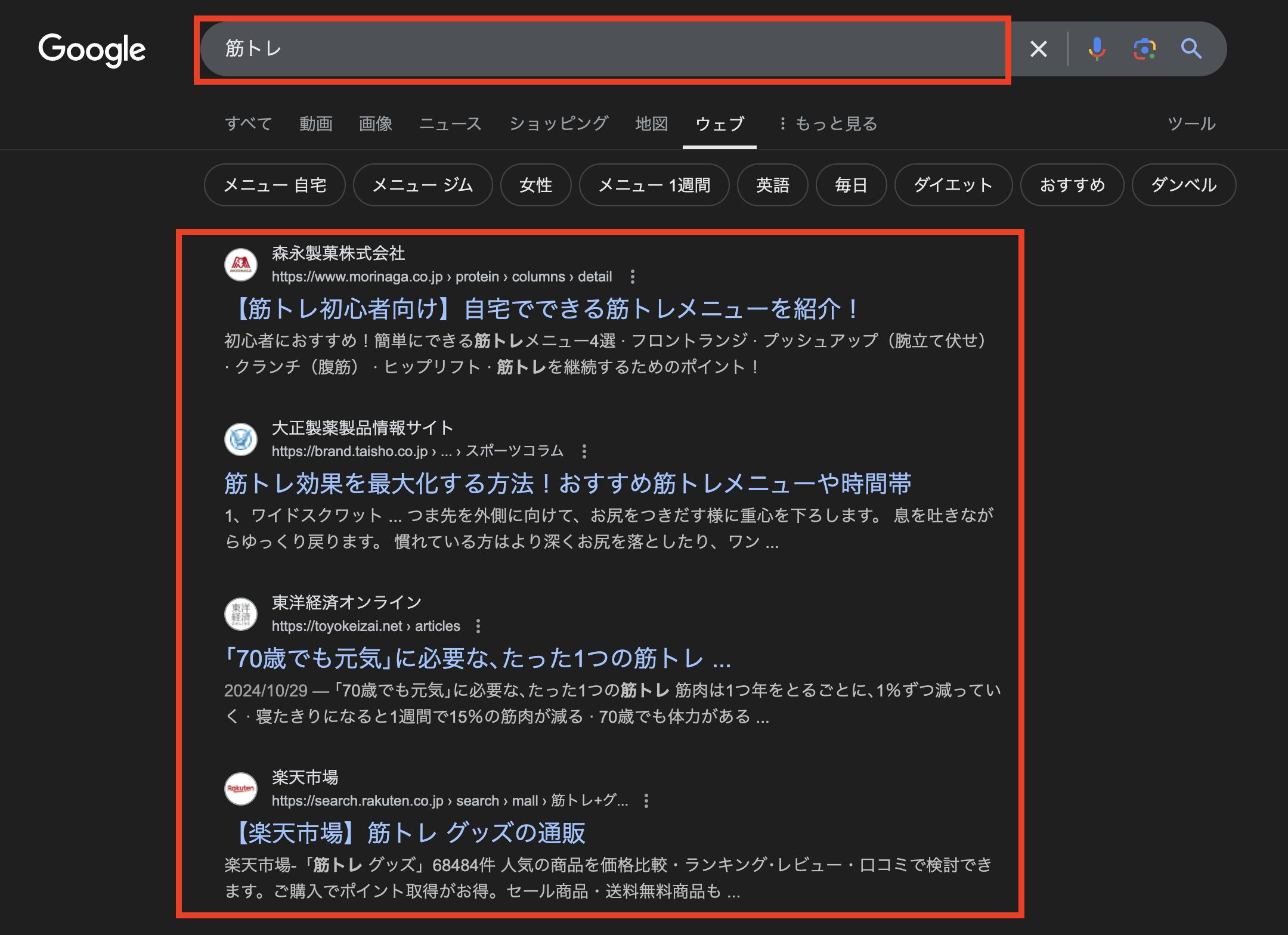Clear the search box with X icon
1288x935 pixels.
[x=1038, y=49]
